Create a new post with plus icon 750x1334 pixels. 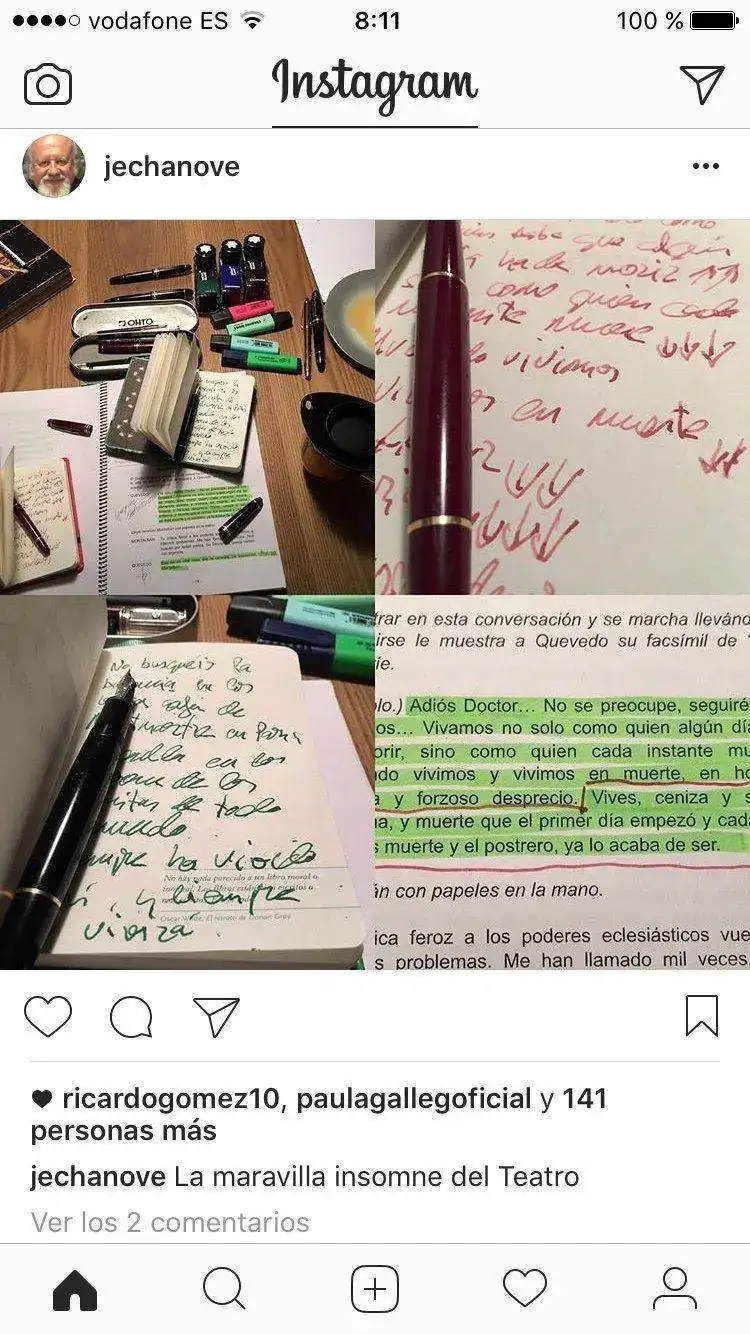coord(375,1289)
